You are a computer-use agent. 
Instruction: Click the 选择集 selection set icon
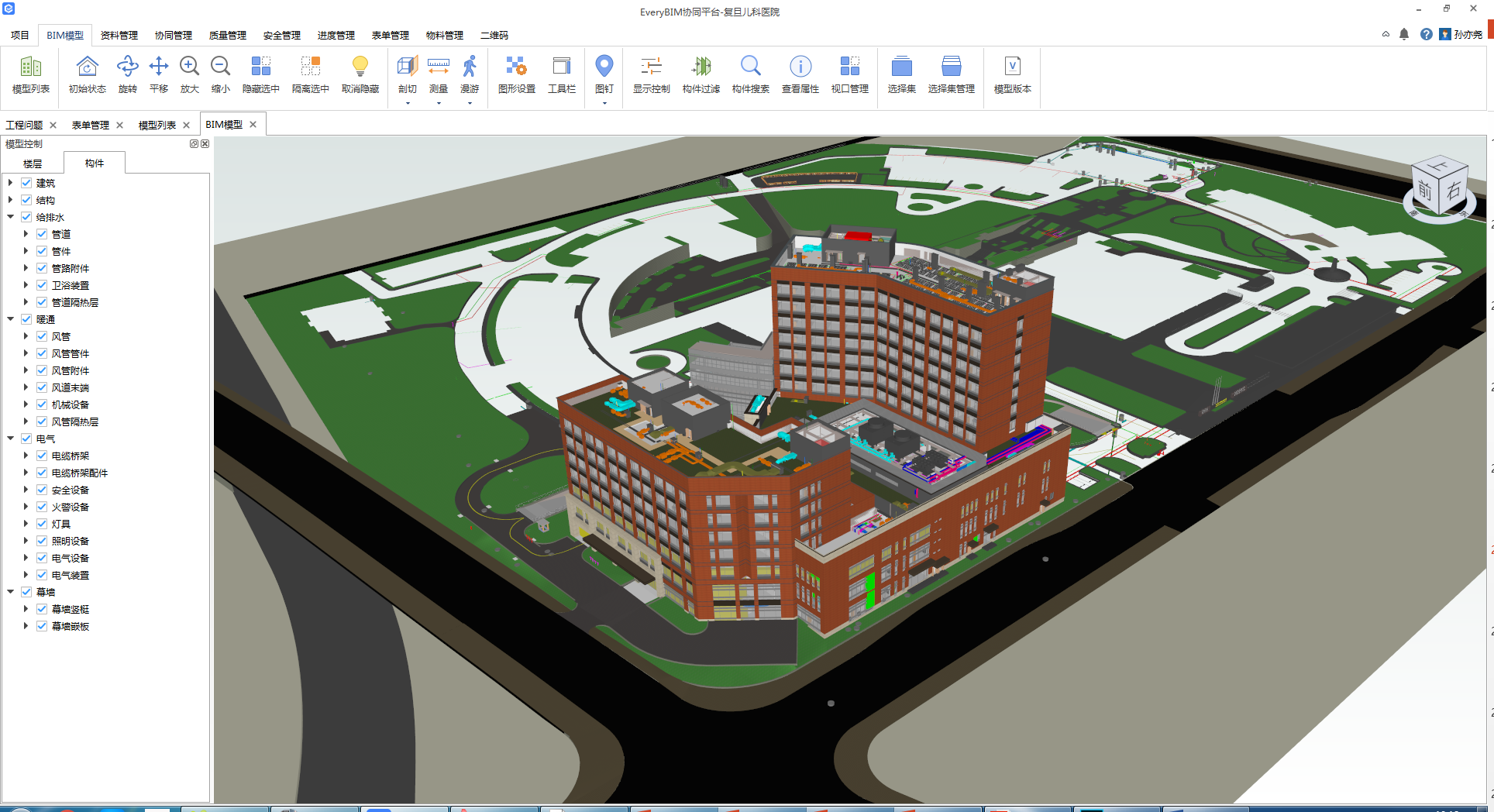tap(902, 74)
